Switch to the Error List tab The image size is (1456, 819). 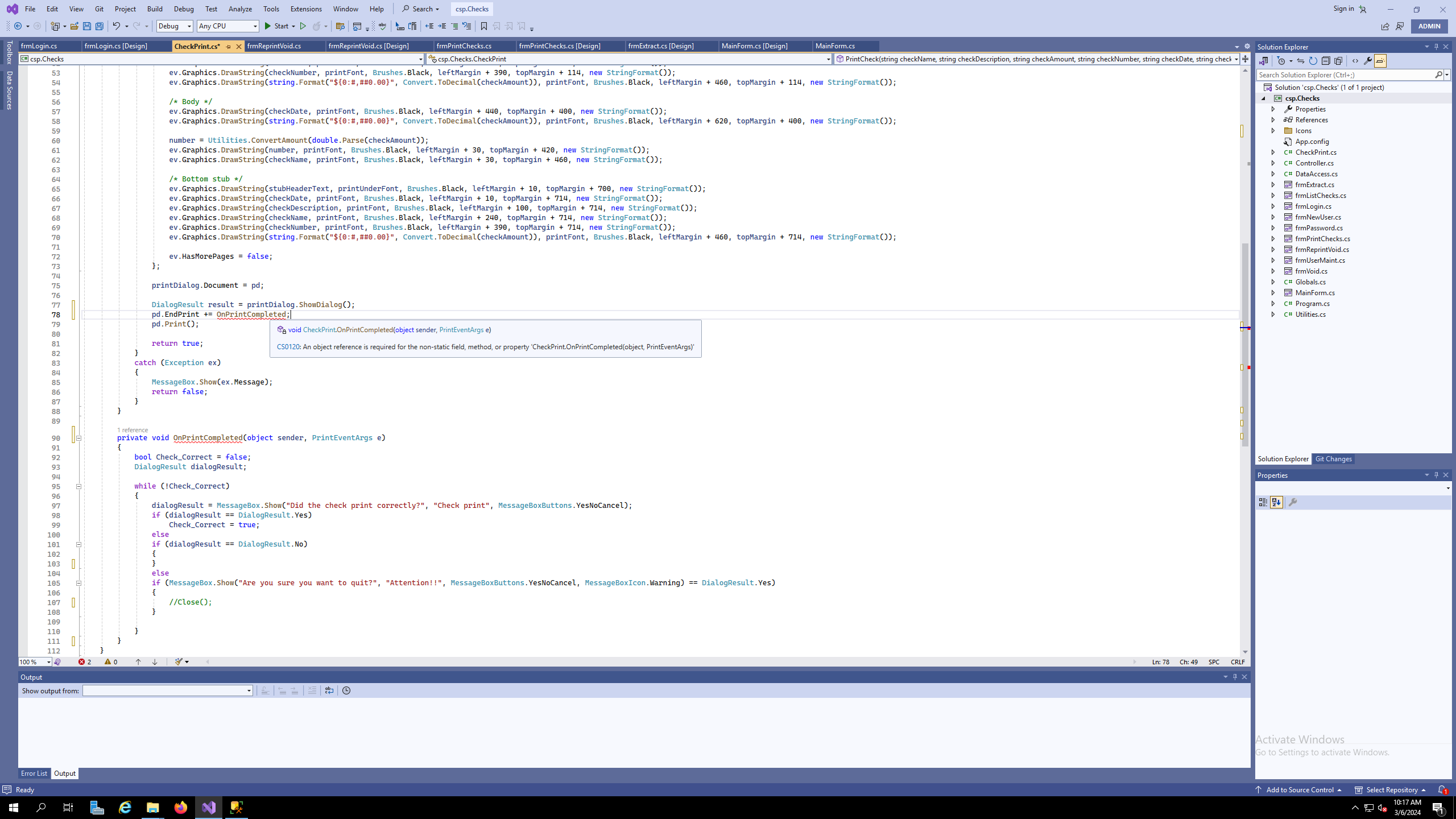(x=34, y=773)
